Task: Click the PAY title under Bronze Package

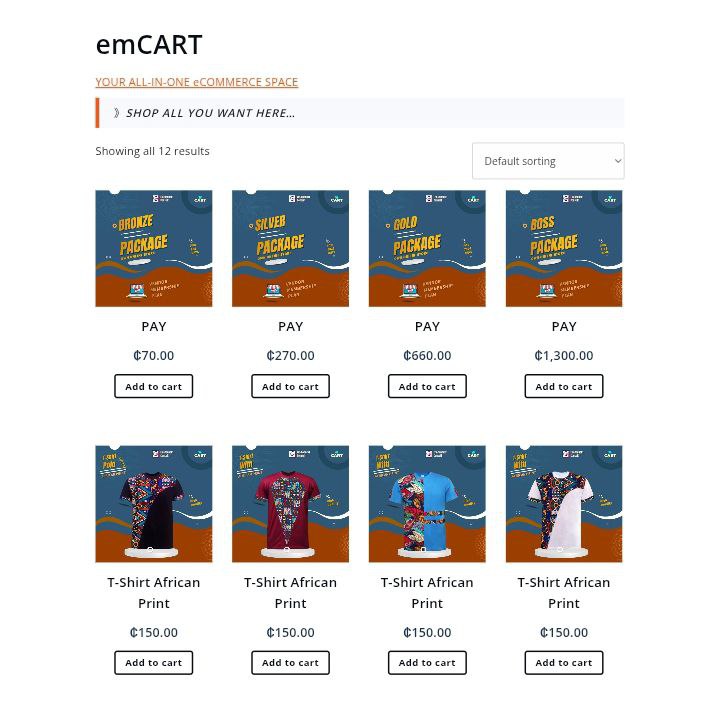Action: coord(154,326)
